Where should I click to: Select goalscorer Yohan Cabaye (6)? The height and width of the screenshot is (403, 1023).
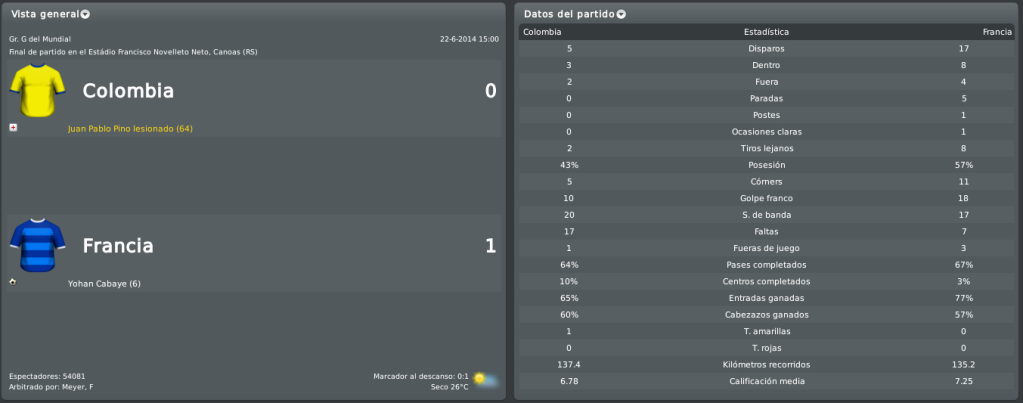[104, 284]
